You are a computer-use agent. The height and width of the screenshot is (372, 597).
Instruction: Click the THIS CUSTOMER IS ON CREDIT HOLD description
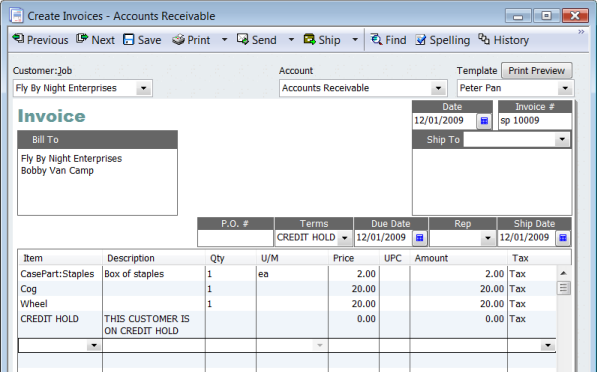(x=154, y=324)
